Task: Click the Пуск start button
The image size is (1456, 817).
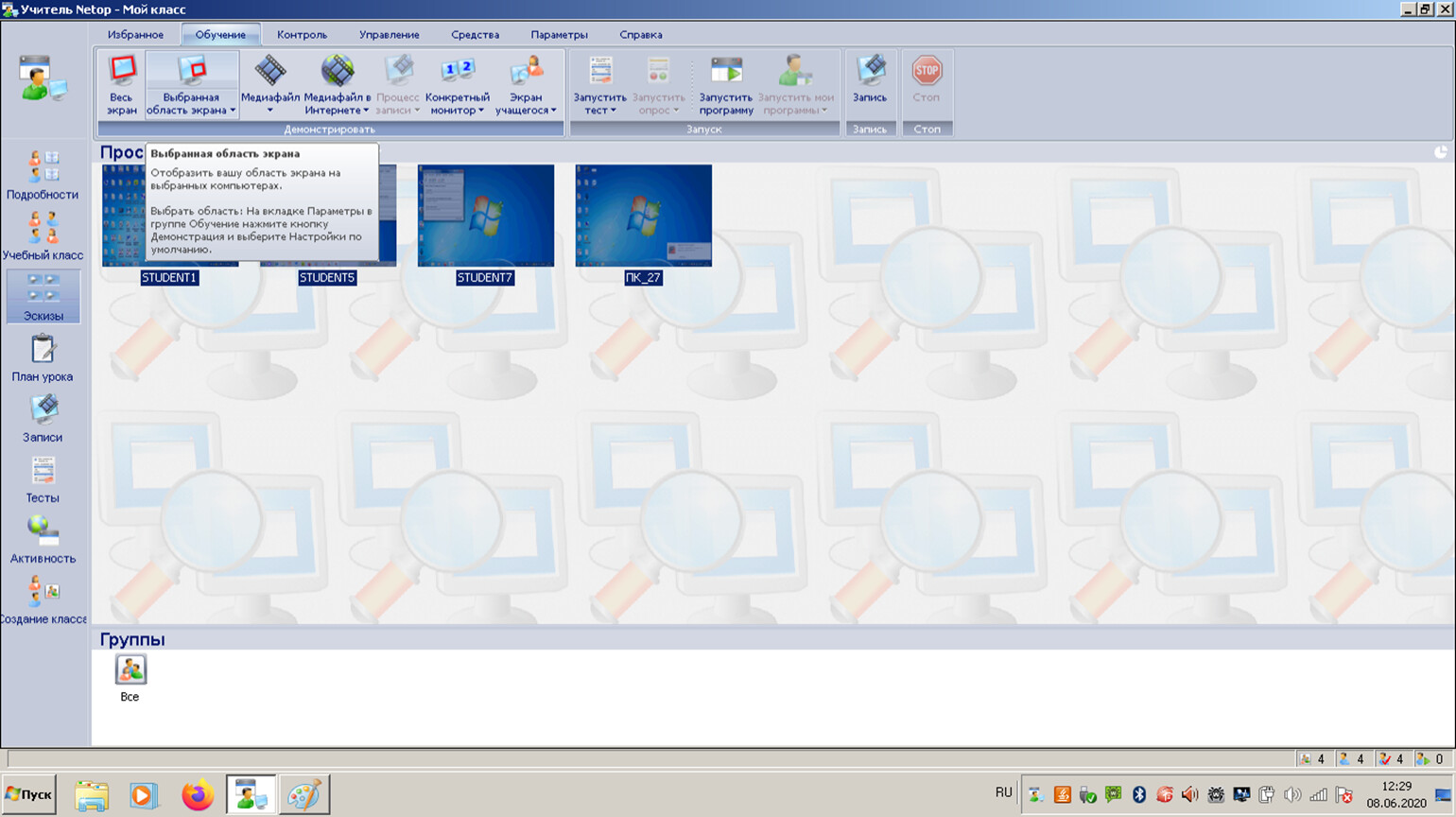Action: [x=29, y=794]
